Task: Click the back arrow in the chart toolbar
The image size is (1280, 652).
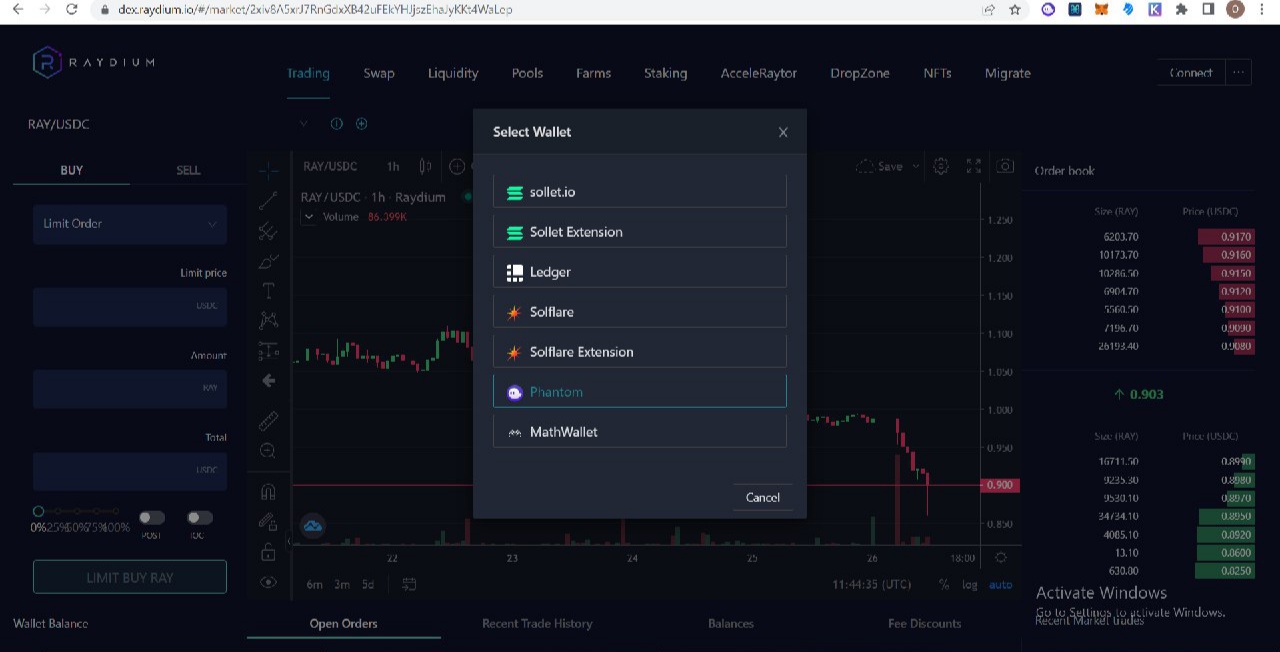Action: [268, 381]
